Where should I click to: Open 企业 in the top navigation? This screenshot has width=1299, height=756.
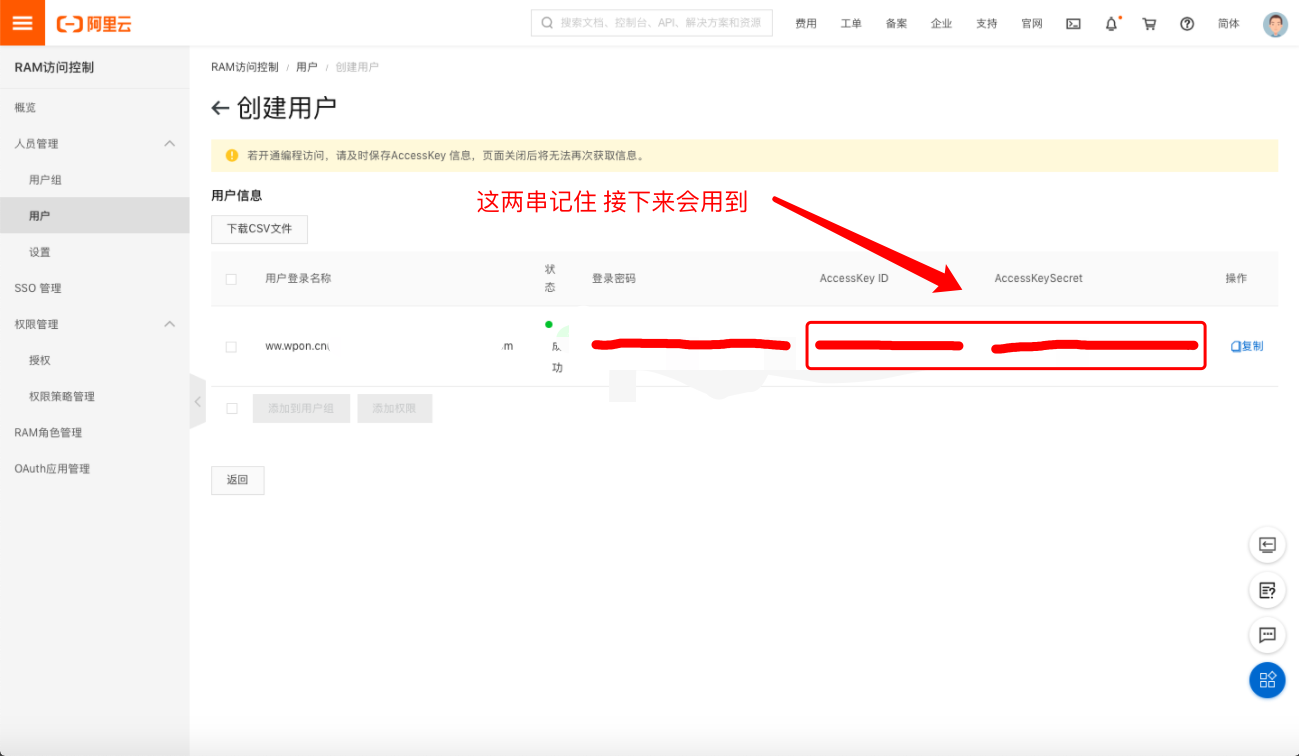click(x=941, y=24)
